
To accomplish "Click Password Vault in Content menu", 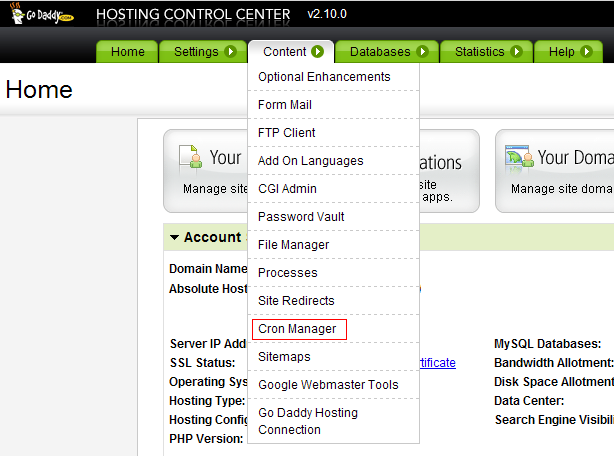I will pos(301,217).
